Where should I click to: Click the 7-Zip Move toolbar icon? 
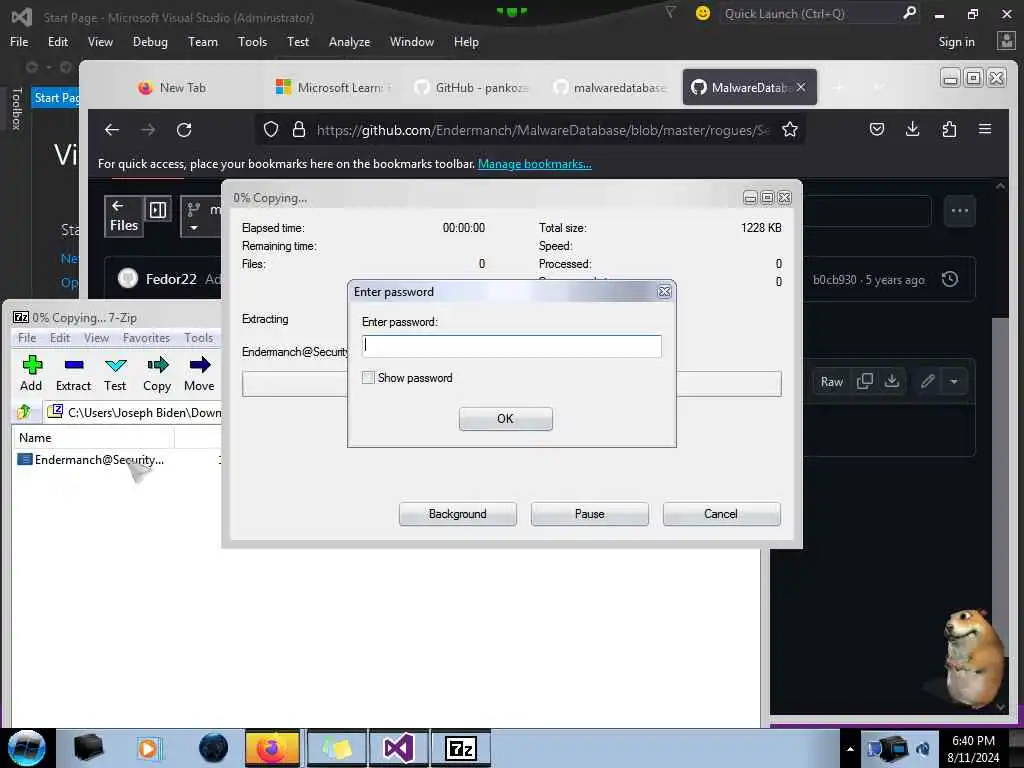click(x=199, y=373)
